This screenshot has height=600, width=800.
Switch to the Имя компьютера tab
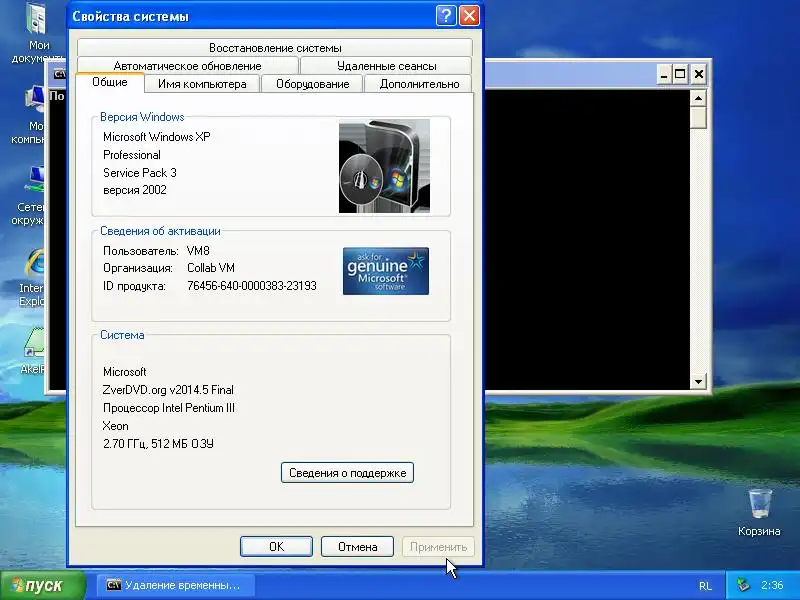tap(202, 84)
